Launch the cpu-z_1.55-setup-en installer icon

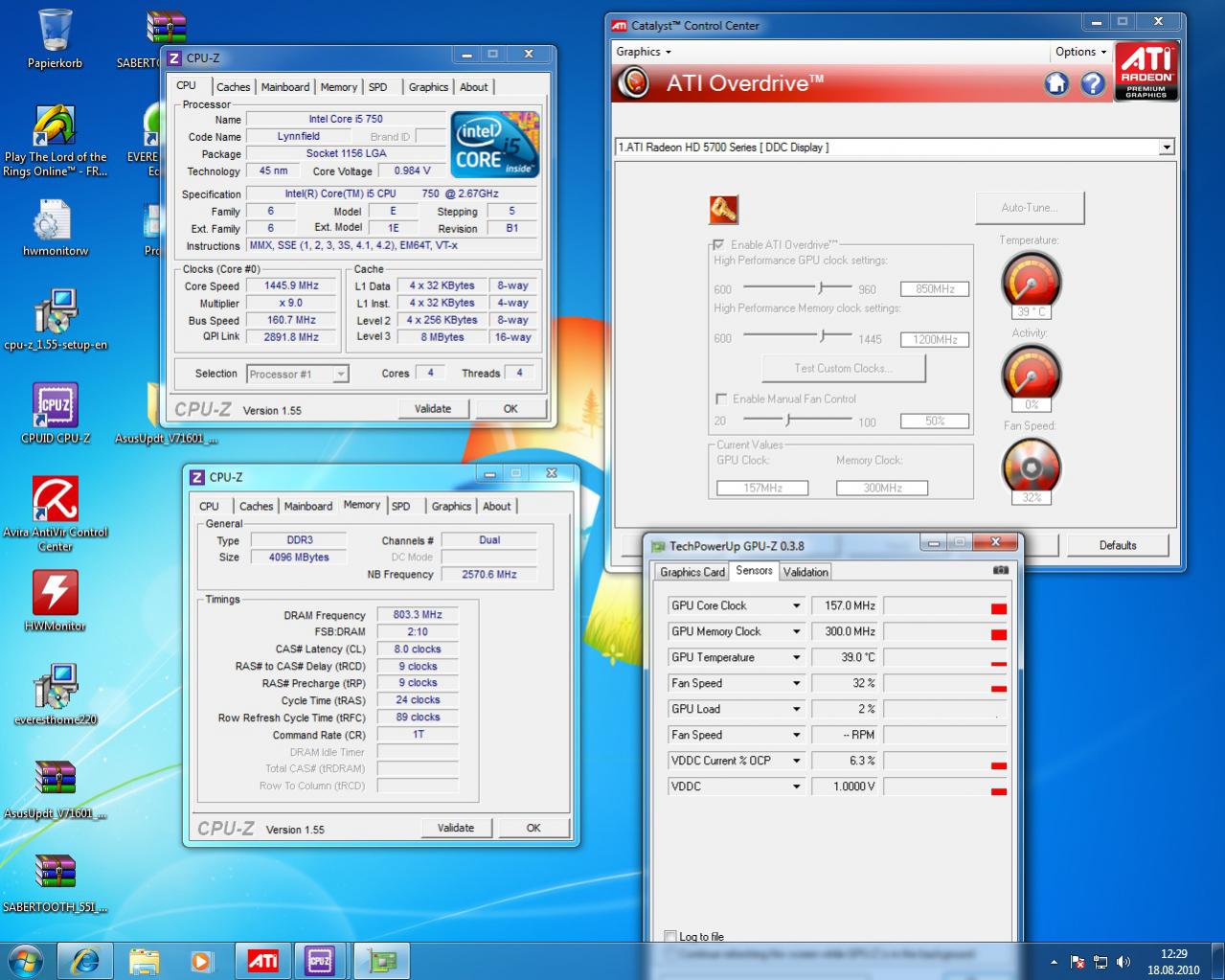(55, 320)
